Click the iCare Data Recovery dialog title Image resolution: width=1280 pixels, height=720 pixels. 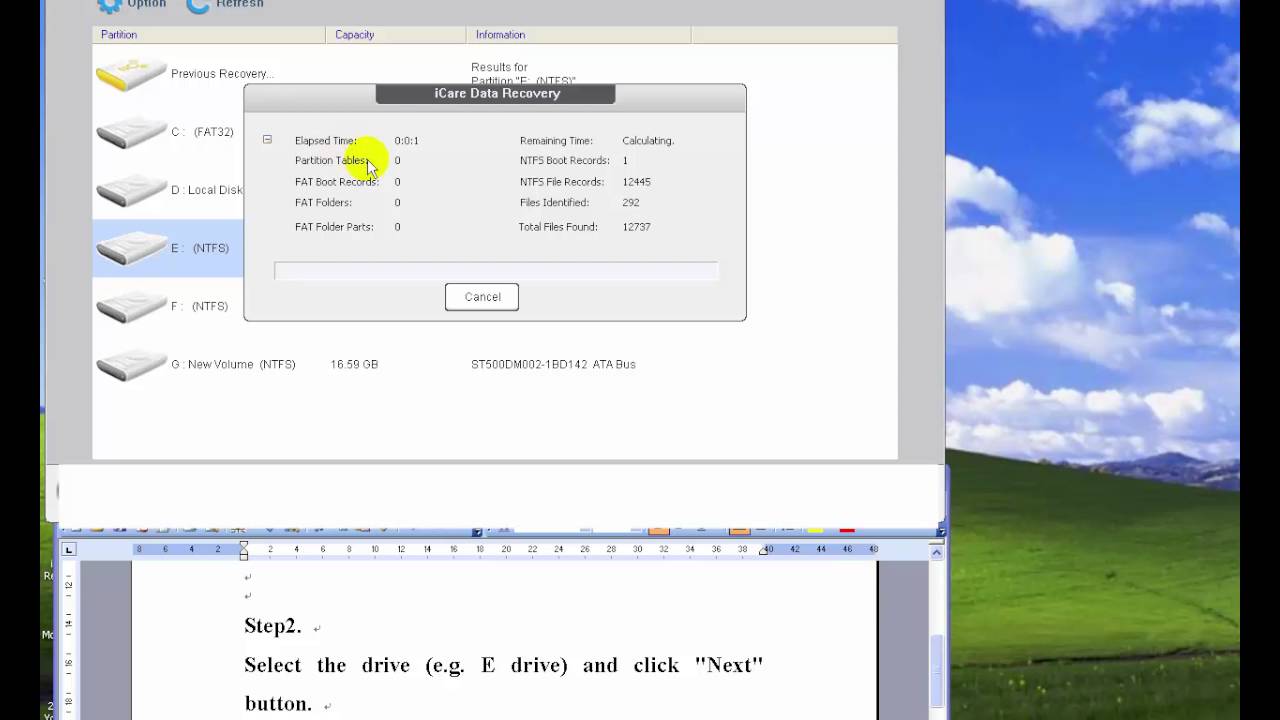(496, 93)
